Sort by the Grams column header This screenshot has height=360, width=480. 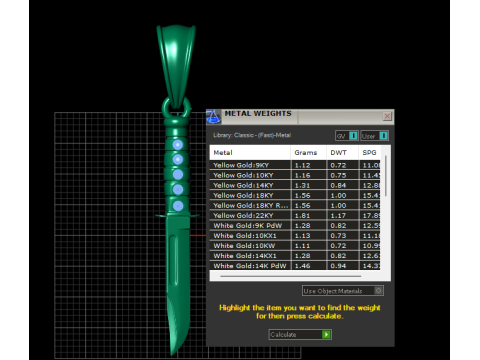tap(308, 153)
